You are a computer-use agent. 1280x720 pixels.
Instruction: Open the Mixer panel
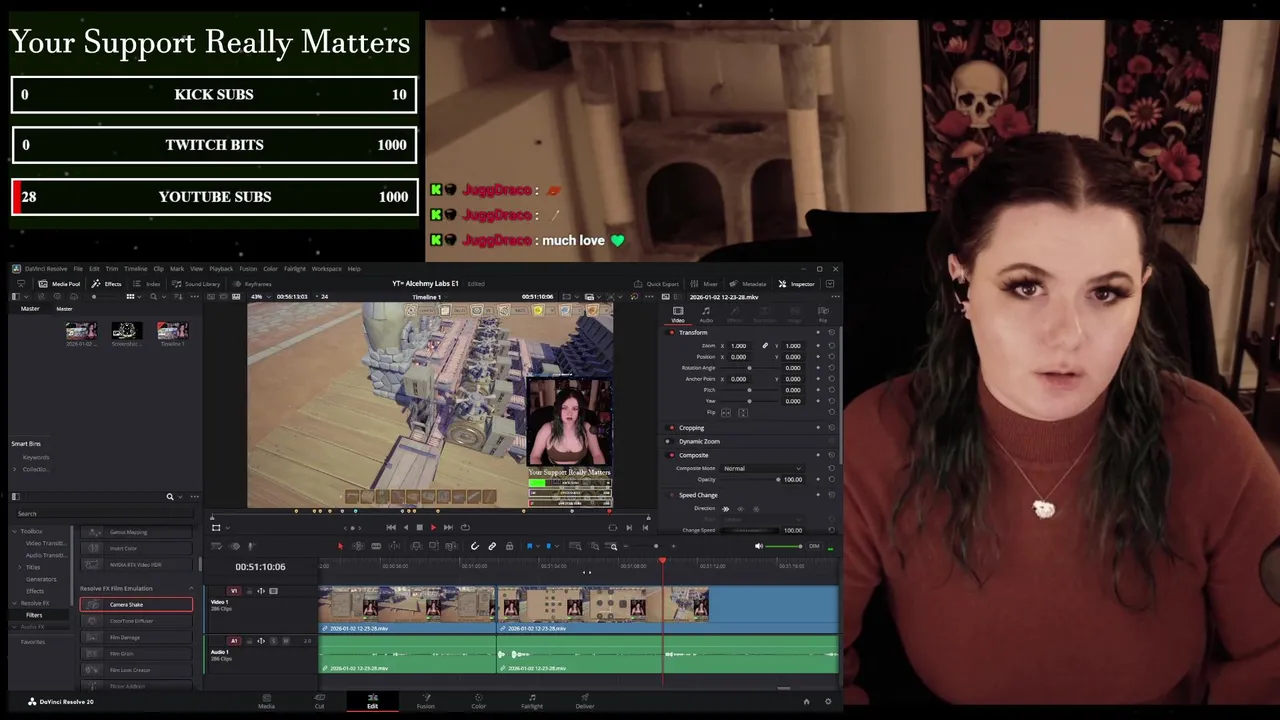click(705, 284)
